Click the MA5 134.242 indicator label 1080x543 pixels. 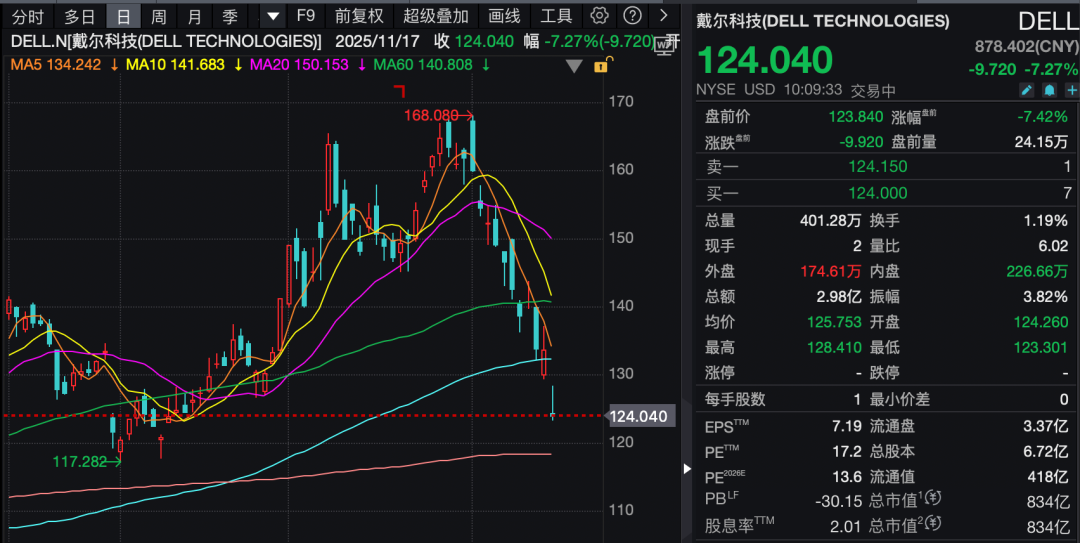[56, 65]
